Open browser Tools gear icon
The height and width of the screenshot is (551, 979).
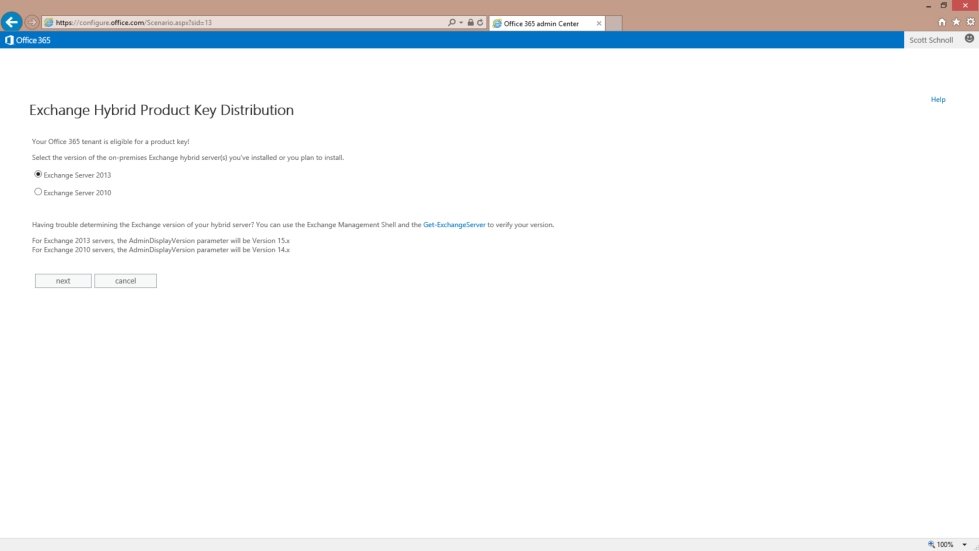970,22
